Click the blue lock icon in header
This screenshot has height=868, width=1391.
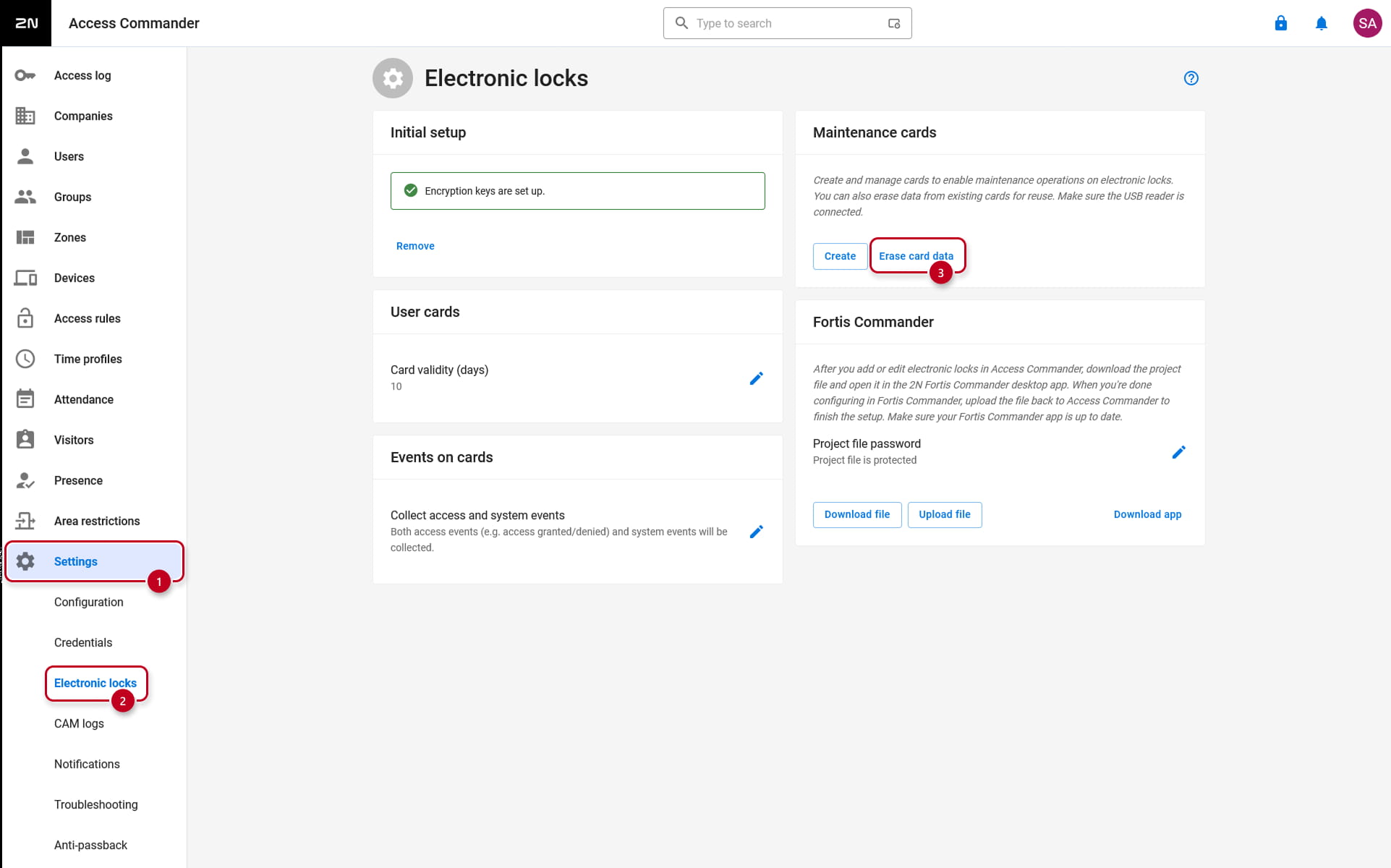1281,23
